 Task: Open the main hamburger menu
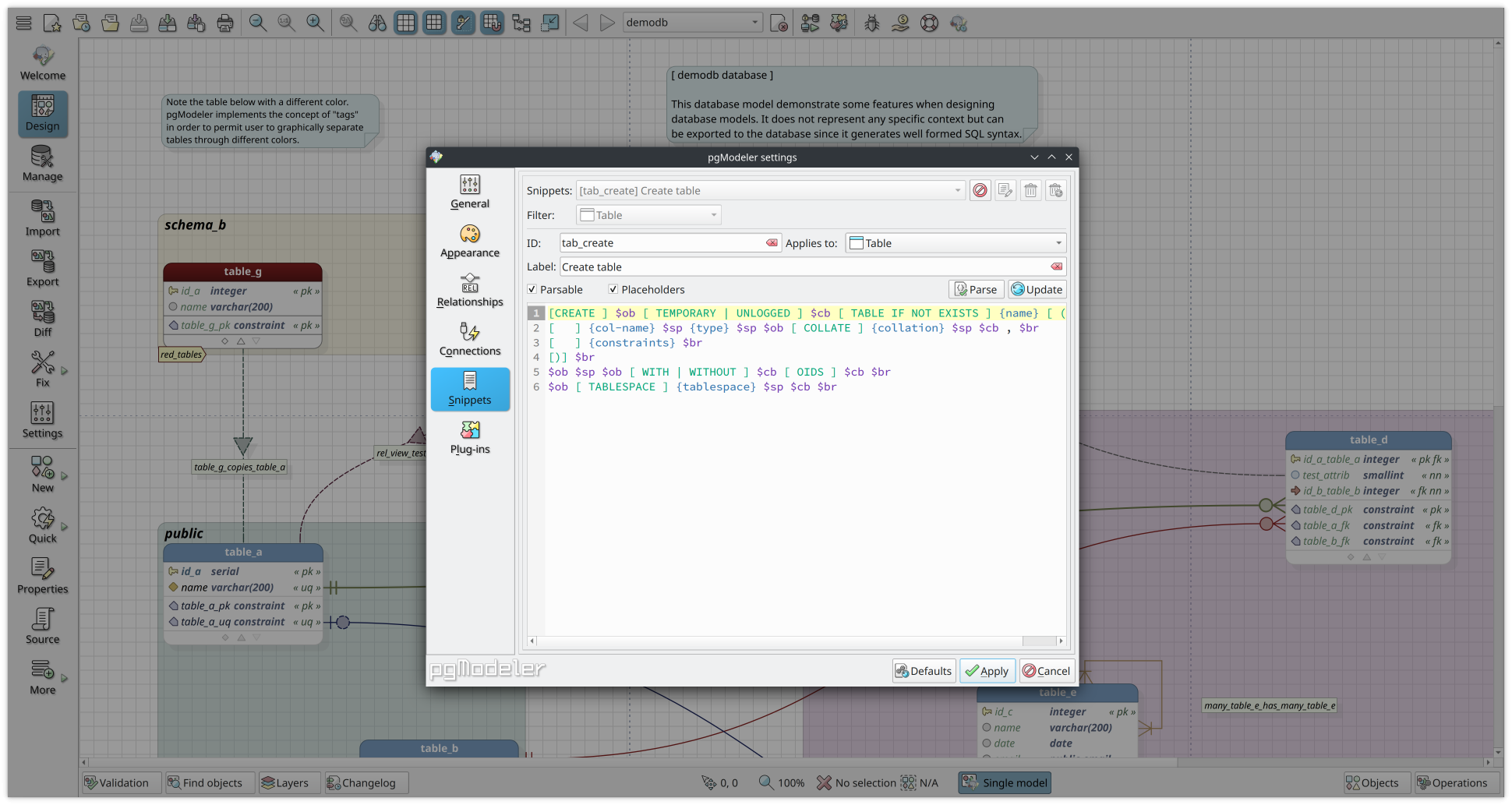tap(23, 23)
